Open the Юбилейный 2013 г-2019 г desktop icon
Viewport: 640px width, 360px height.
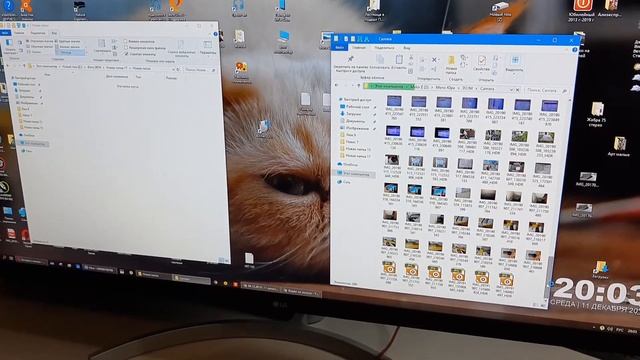click(x=582, y=11)
